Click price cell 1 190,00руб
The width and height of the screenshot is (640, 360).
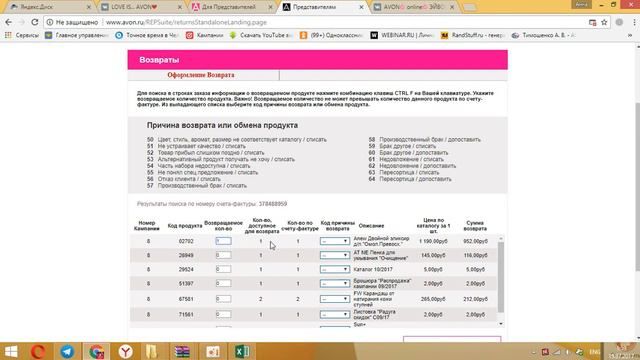(x=433, y=241)
